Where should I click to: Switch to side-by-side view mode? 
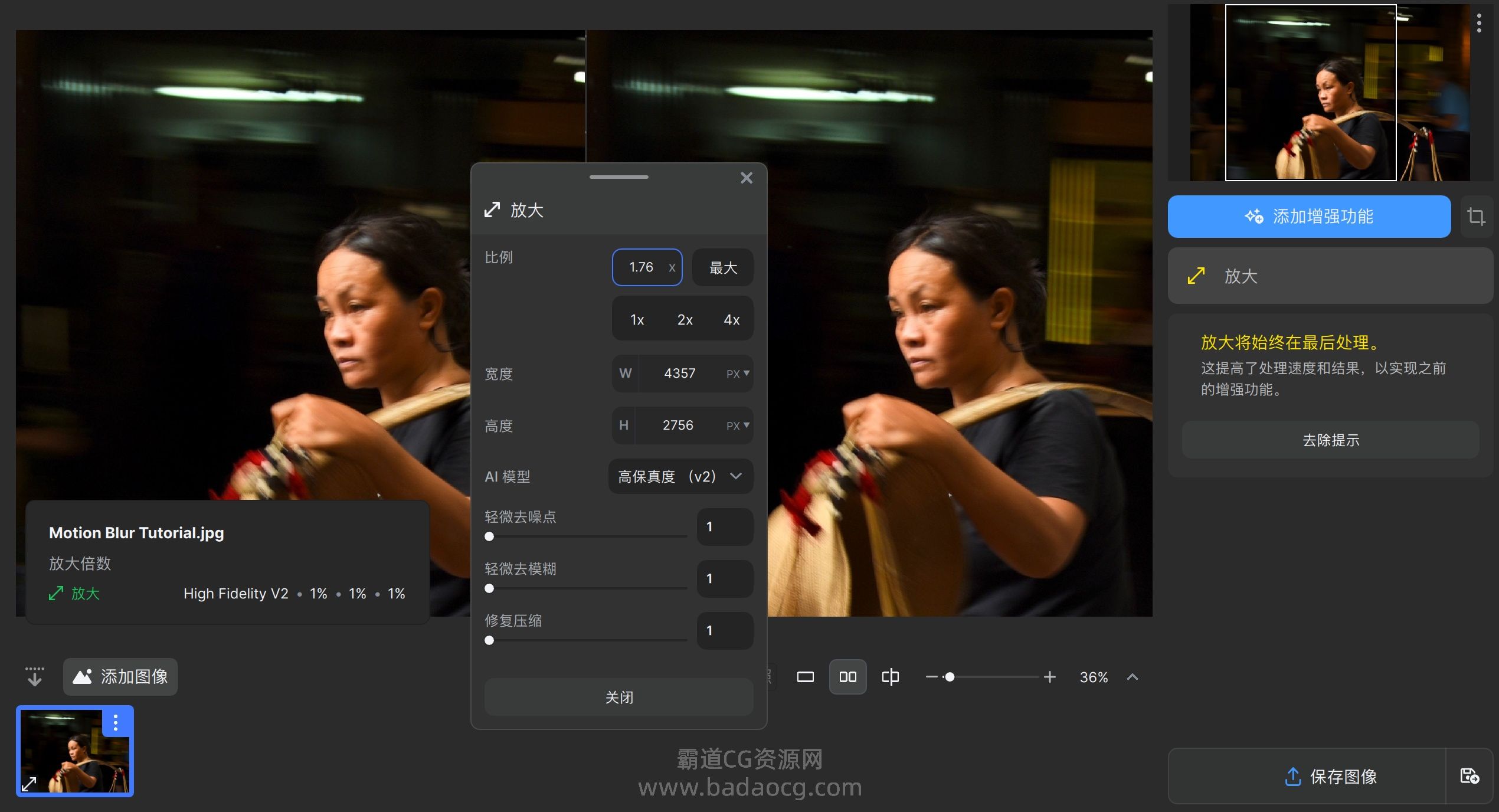click(x=847, y=677)
